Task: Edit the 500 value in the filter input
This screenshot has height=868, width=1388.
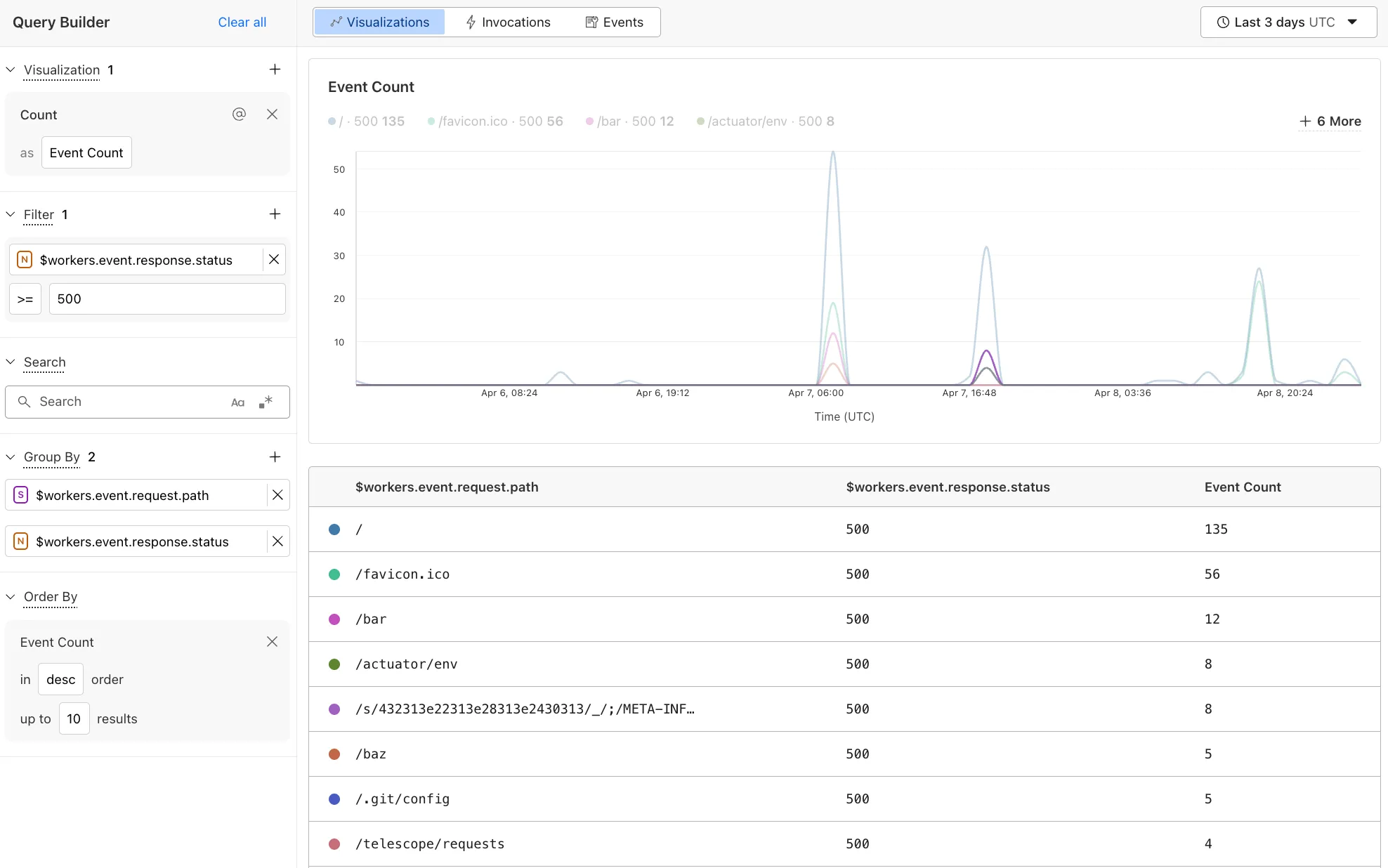Action: 166,298
